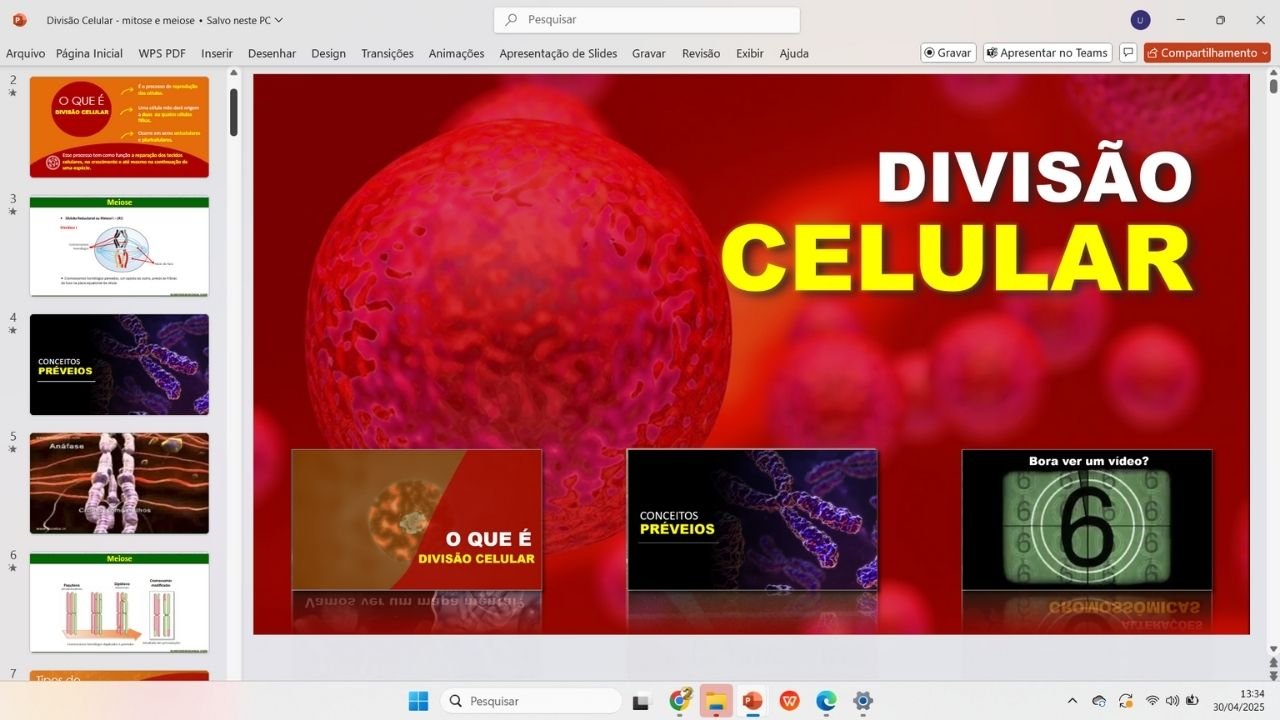1280x720 pixels.
Task: Open the comments pane icon
Action: [1128, 53]
